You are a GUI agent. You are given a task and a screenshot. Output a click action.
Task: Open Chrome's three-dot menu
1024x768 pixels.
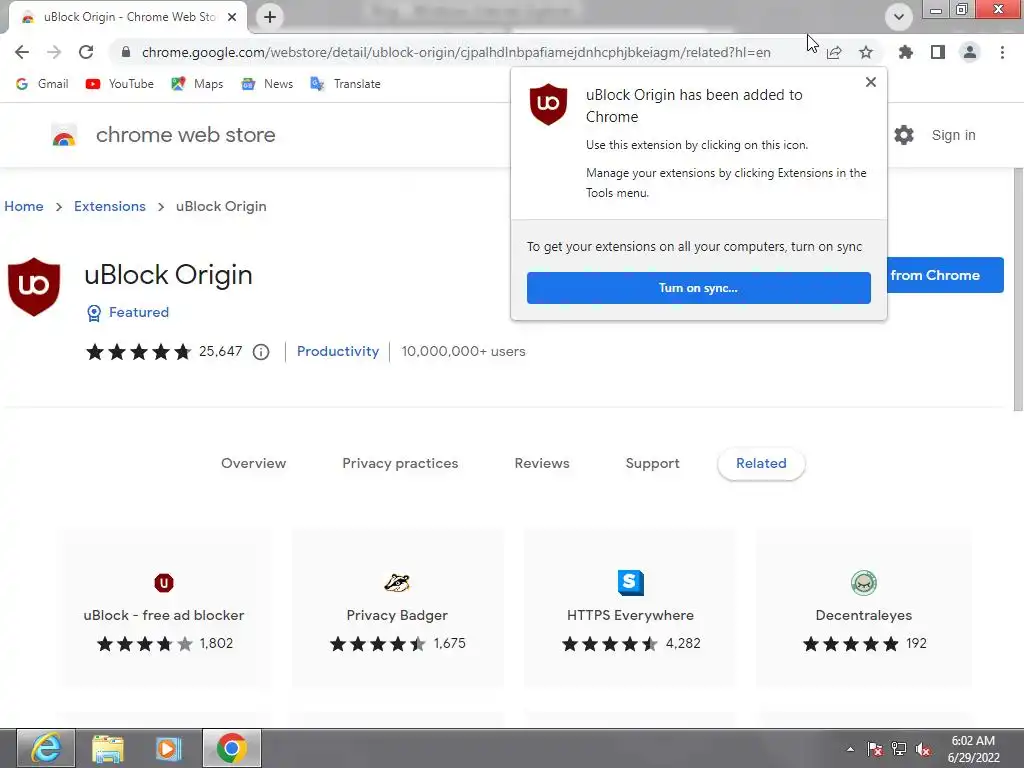pos(1002,52)
